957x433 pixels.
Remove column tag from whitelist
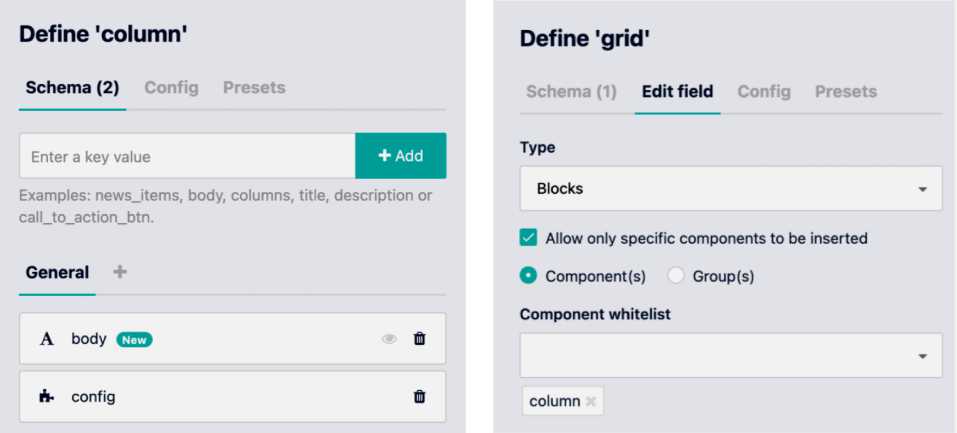[591, 401]
